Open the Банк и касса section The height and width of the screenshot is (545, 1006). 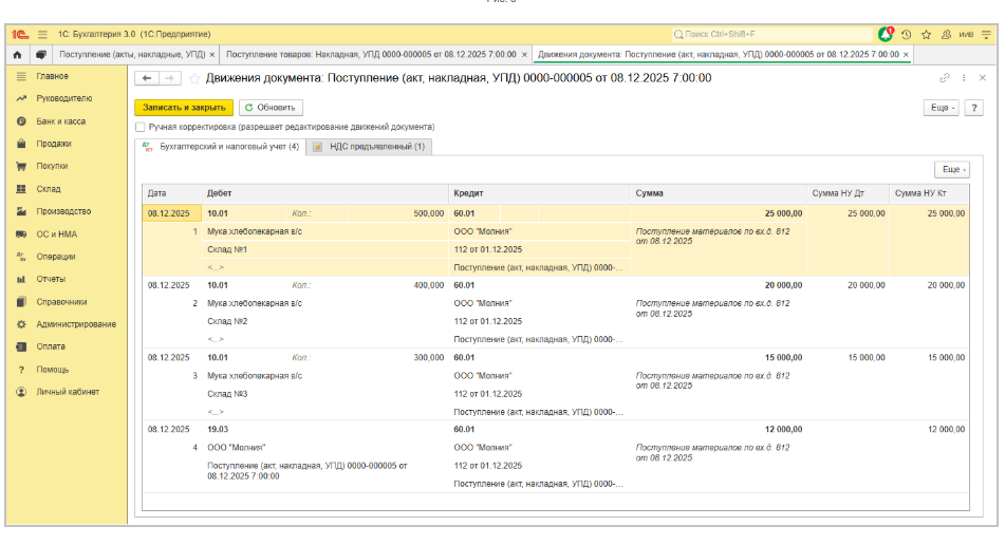click(x=61, y=121)
